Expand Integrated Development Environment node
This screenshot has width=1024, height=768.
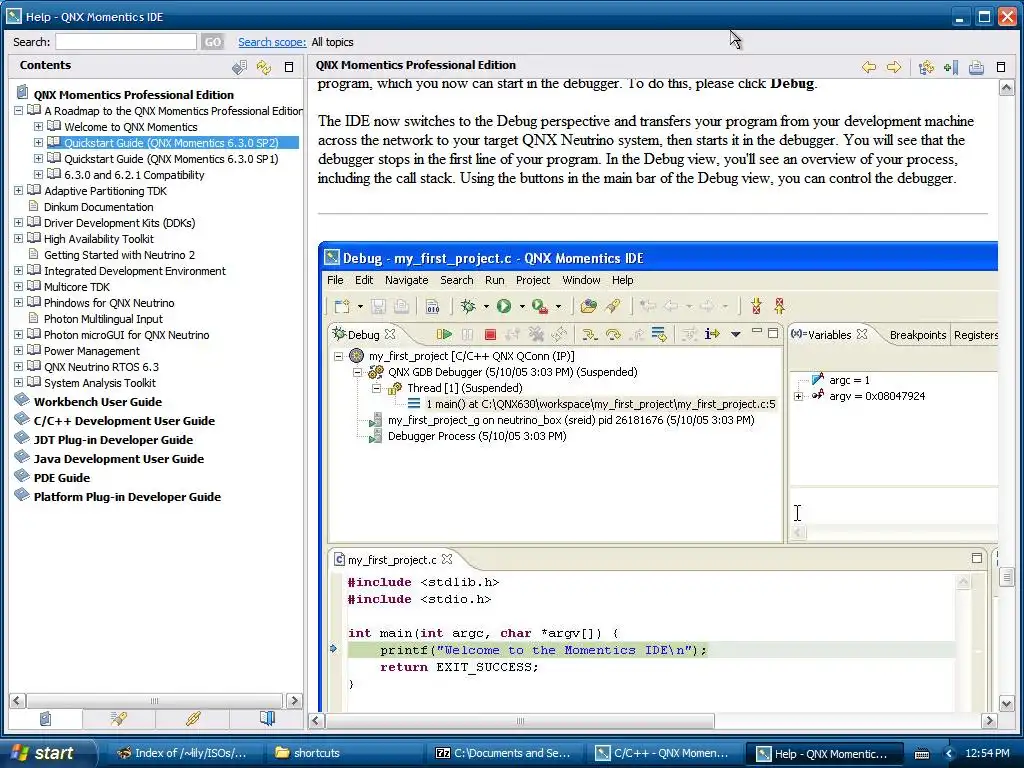(18, 270)
